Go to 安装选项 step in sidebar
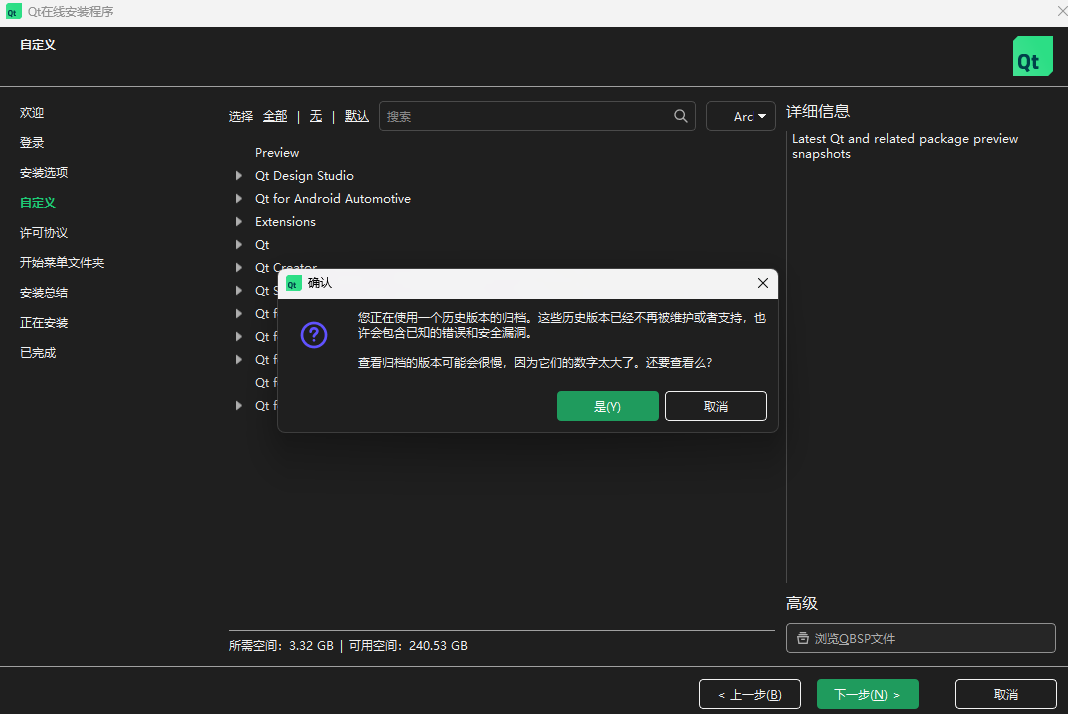 [x=44, y=173]
